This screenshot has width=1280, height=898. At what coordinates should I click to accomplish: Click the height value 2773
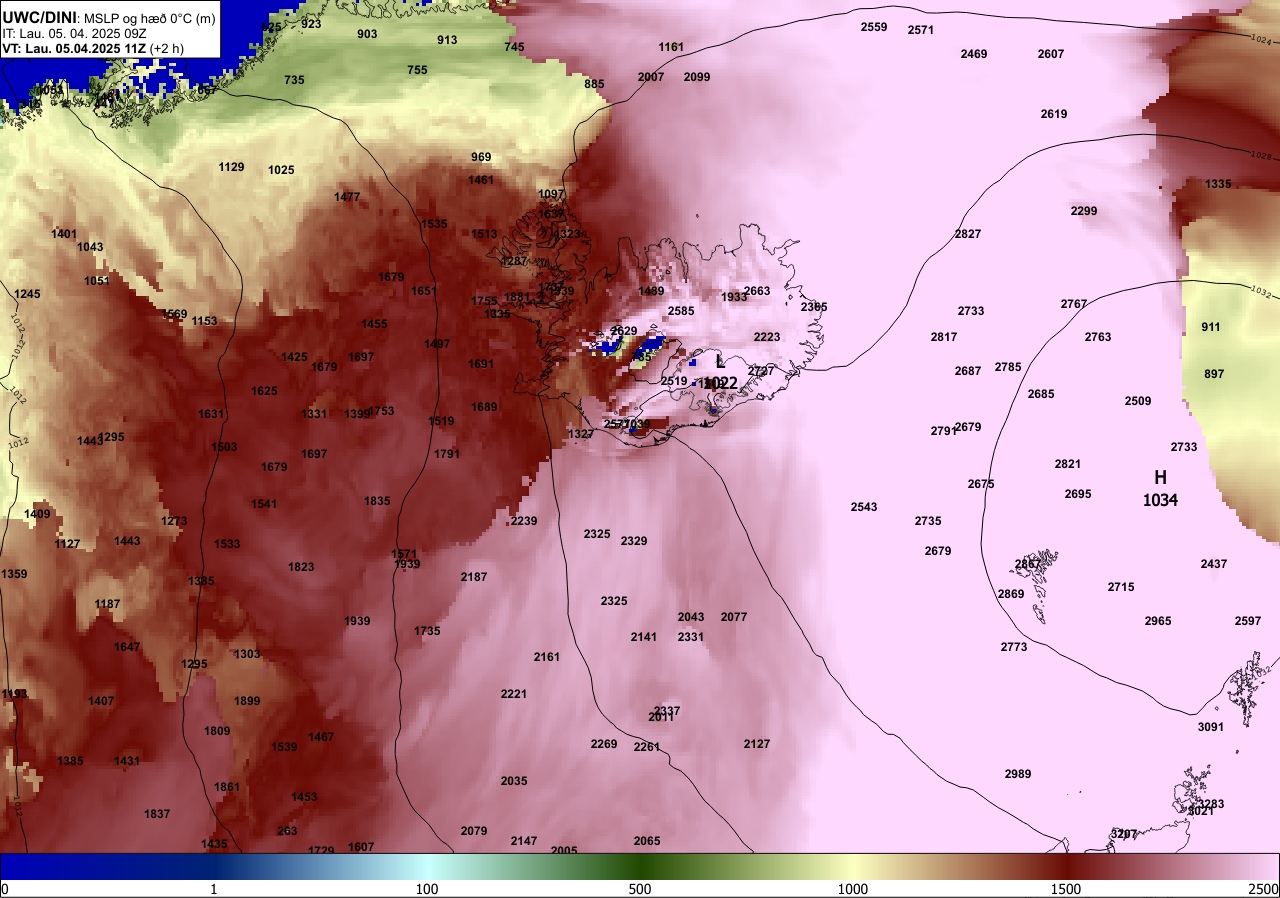click(x=1014, y=647)
